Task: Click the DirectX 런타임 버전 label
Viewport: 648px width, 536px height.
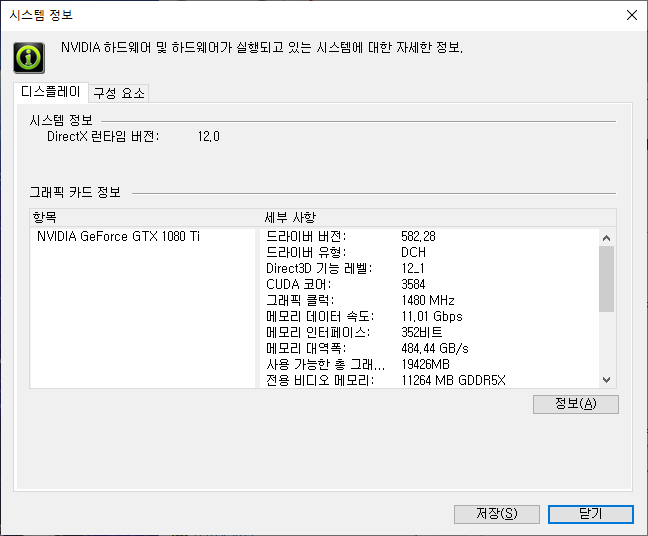Action: (103, 136)
